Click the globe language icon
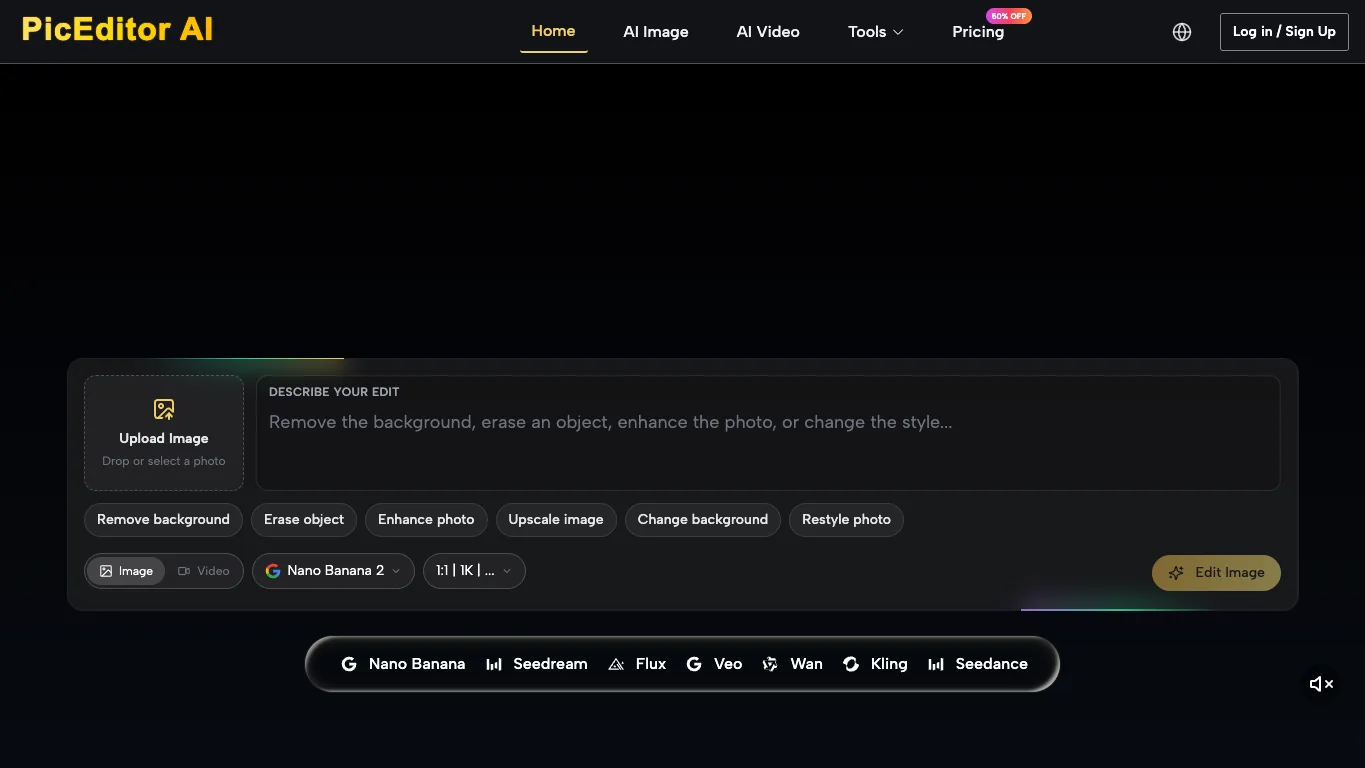This screenshot has width=1365, height=768. tap(1182, 32)
